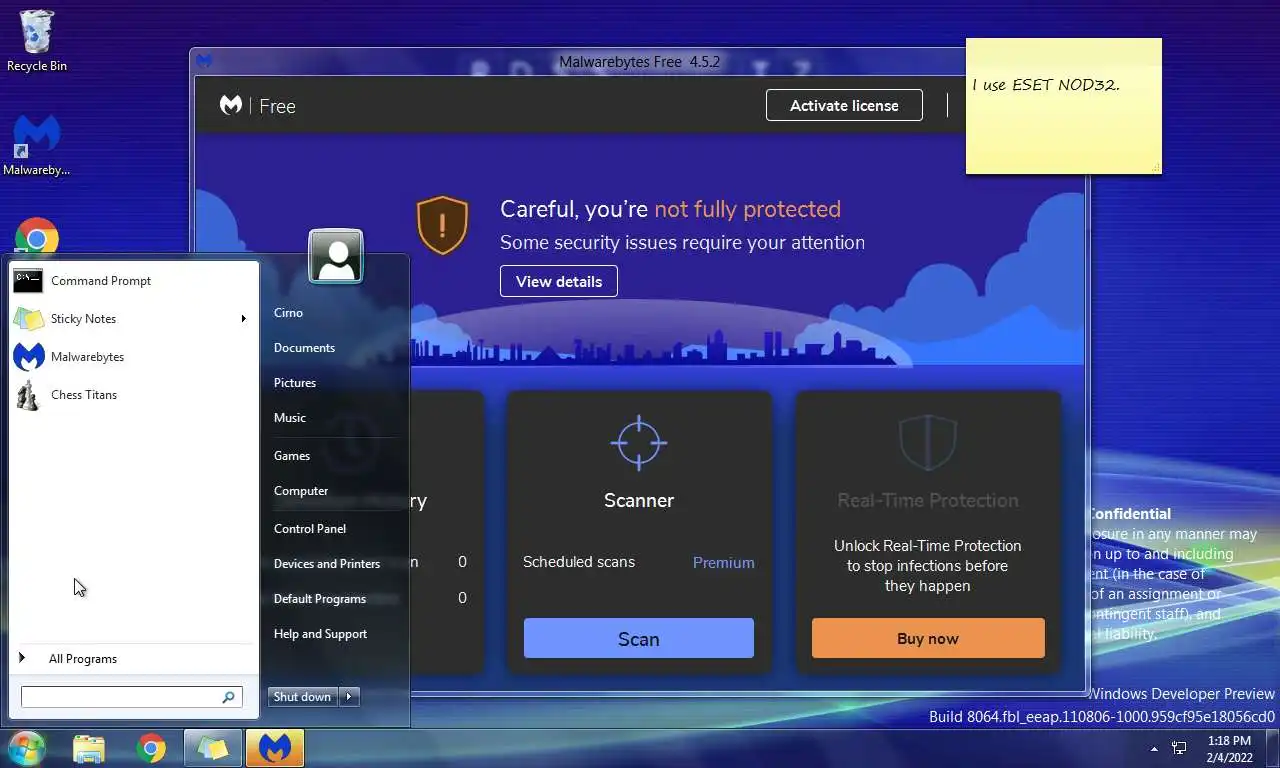This screenshot has width=1280, height=768.
Task: Open Control Panel from Start menu
Action: click(310, 529)
